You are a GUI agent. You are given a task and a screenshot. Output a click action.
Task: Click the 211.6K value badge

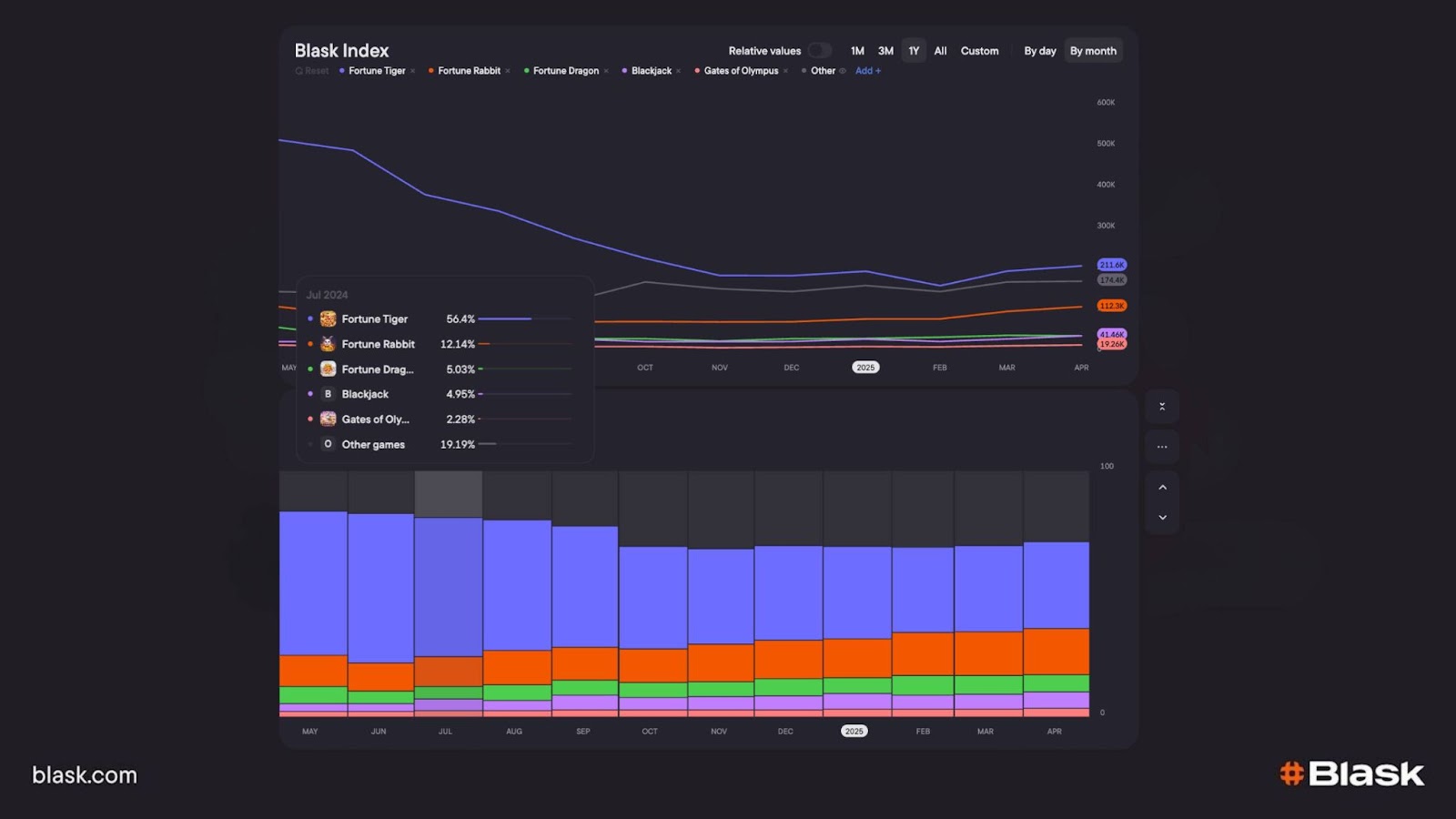(x=1111, y=265)
